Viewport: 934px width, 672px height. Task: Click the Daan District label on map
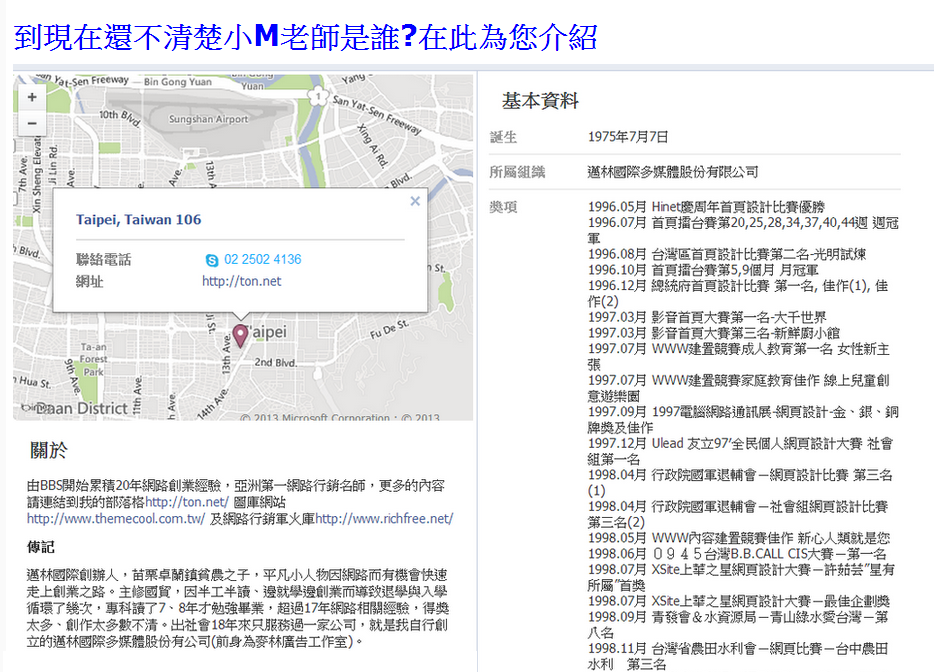(x=82, y=409)
